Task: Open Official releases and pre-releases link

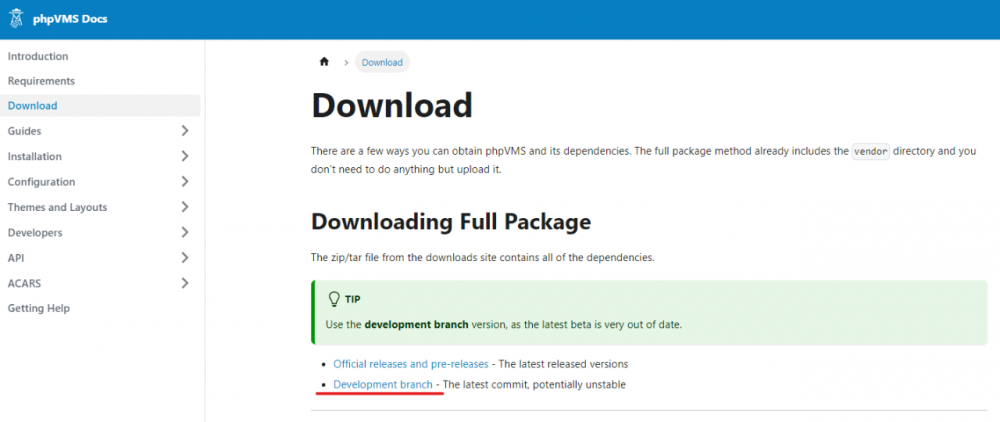Action: 410,364
